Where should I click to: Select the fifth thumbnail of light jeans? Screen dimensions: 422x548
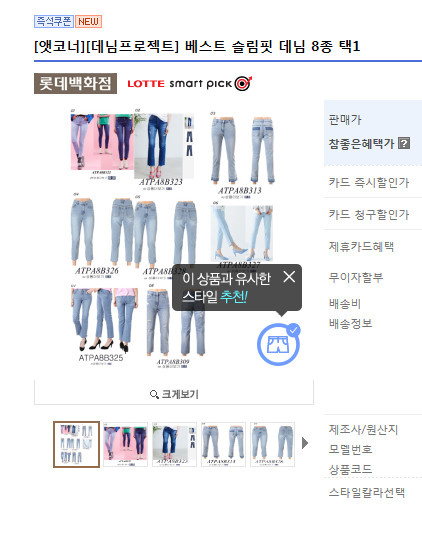point(272,444)
